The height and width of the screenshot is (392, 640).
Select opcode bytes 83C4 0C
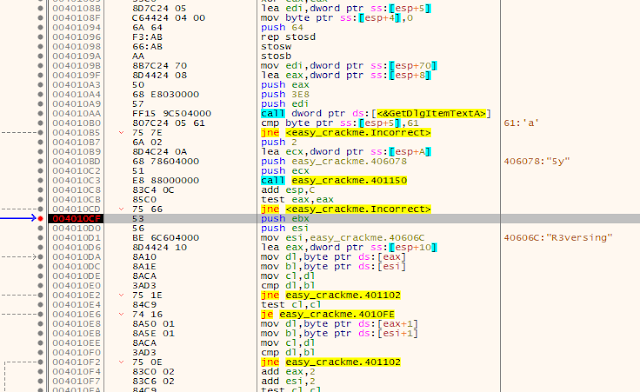point(153,190)
